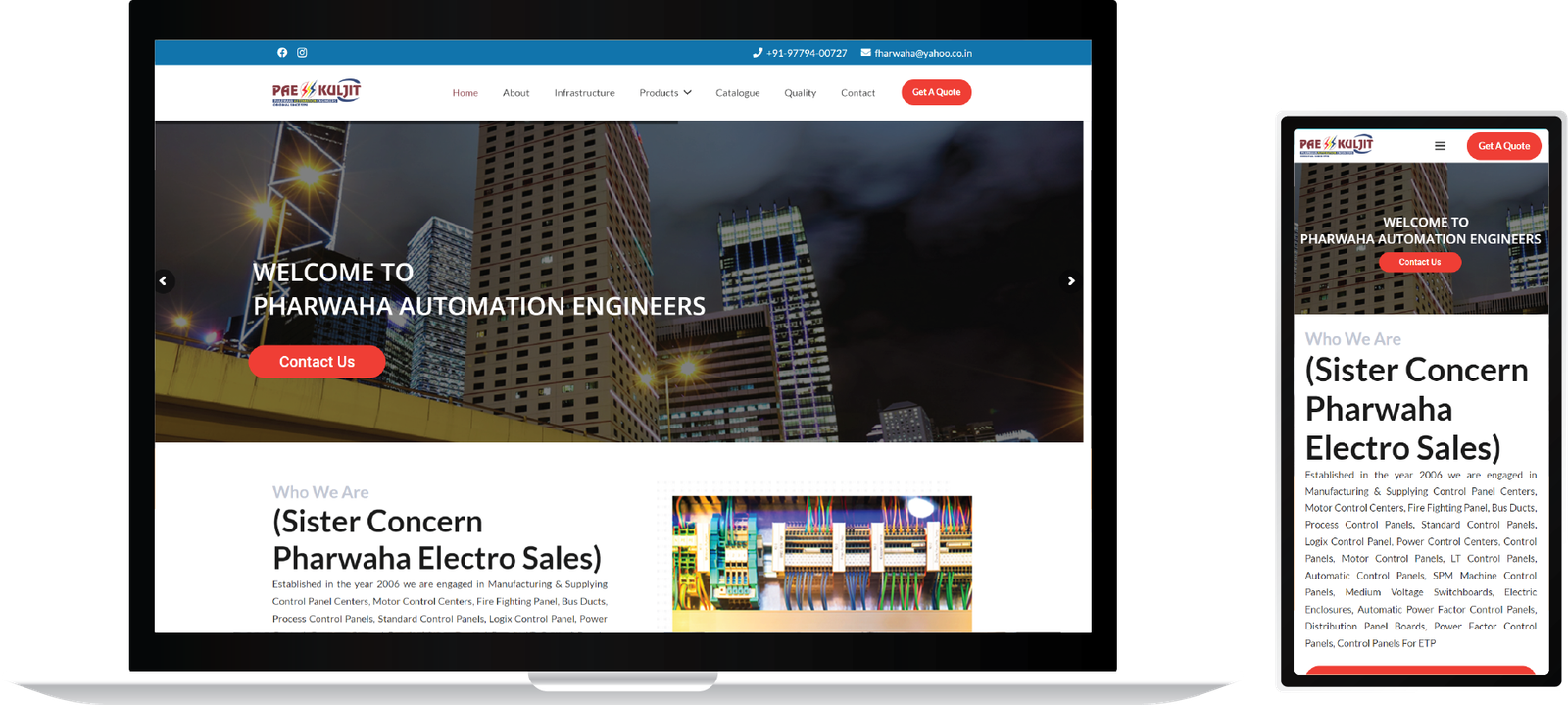Open the Catalogue menu item
1568x705 pixels.
click(737, 93)
